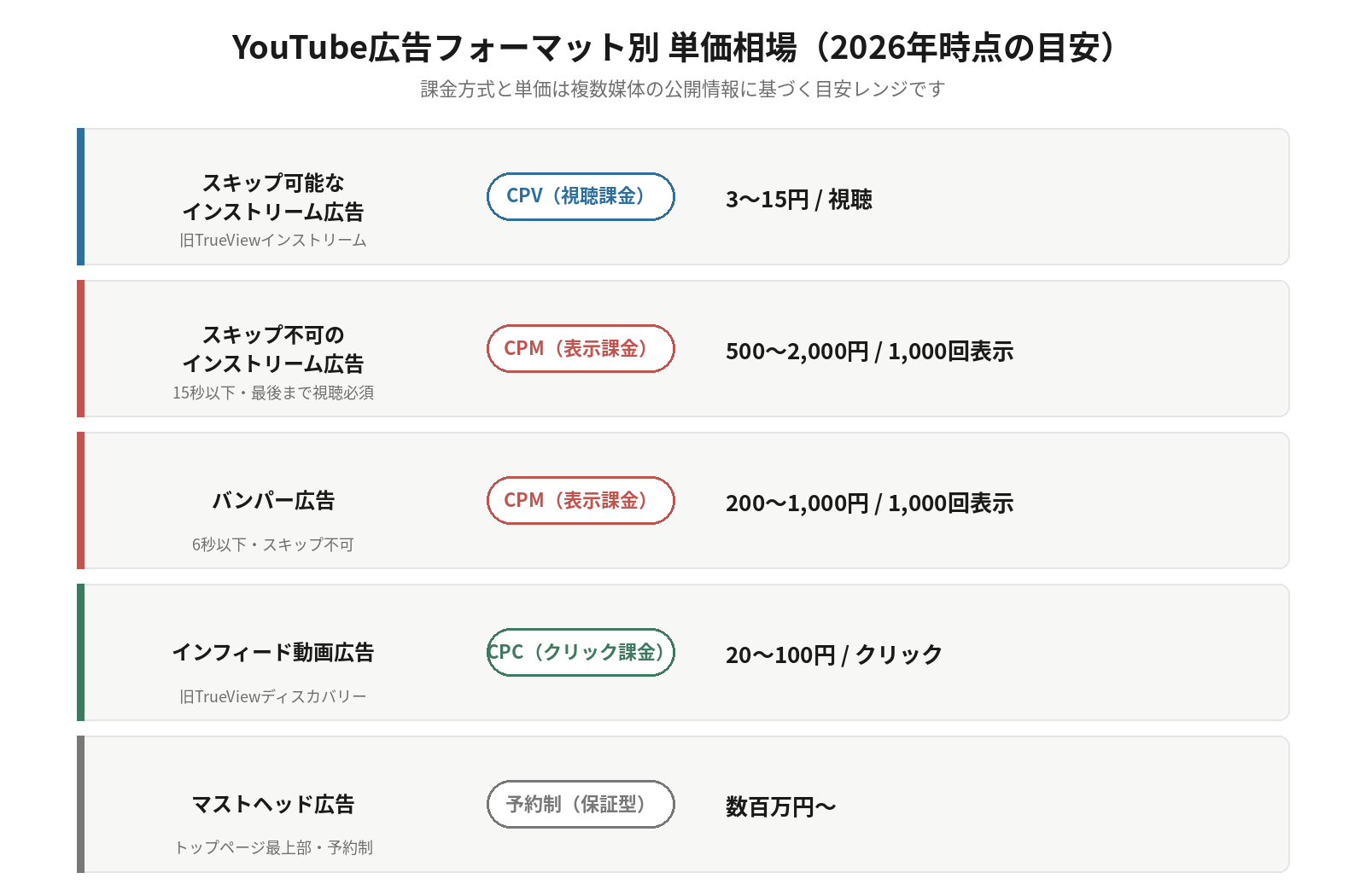Click the subtitle about 目安レンジ
Viewport: 1366px width, 896px height.
pos(683,90)
